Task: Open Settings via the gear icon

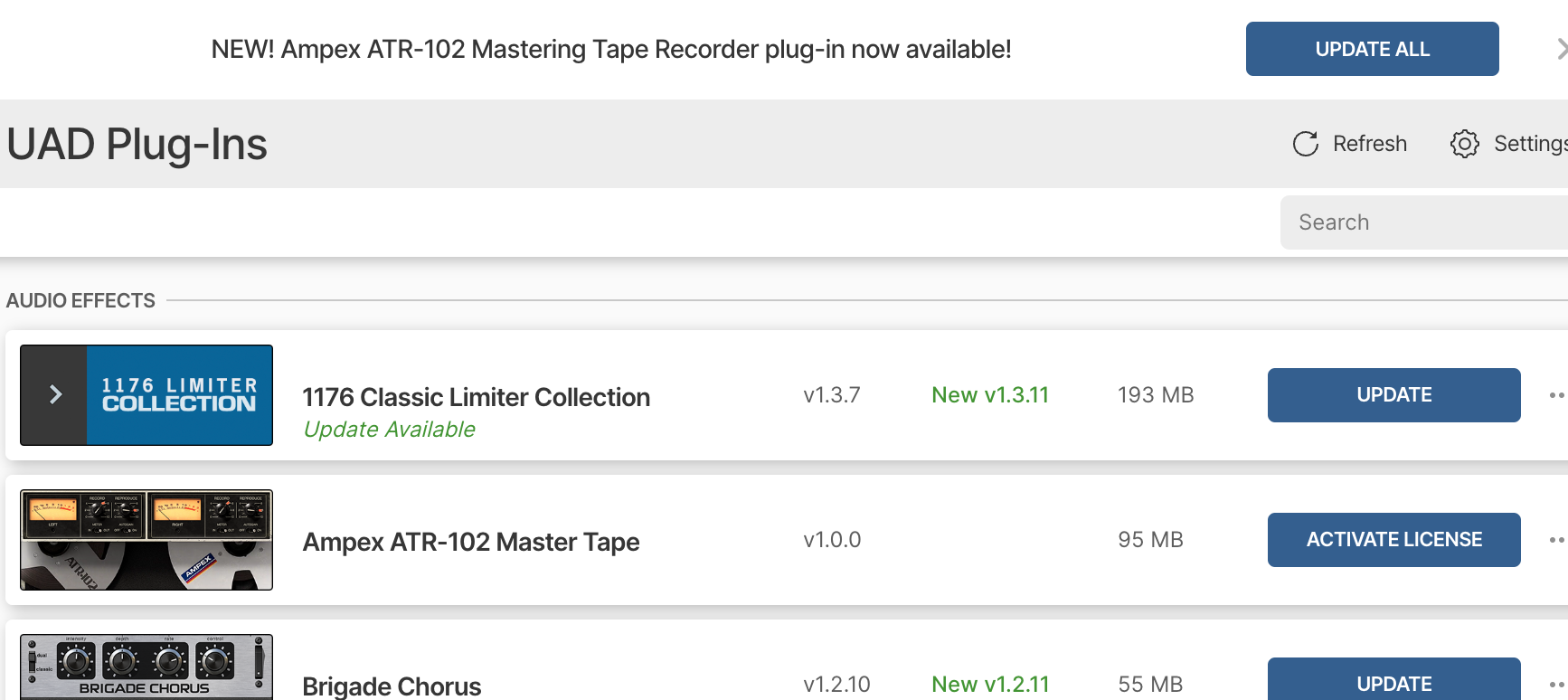Action: (x=1464, y=144)
